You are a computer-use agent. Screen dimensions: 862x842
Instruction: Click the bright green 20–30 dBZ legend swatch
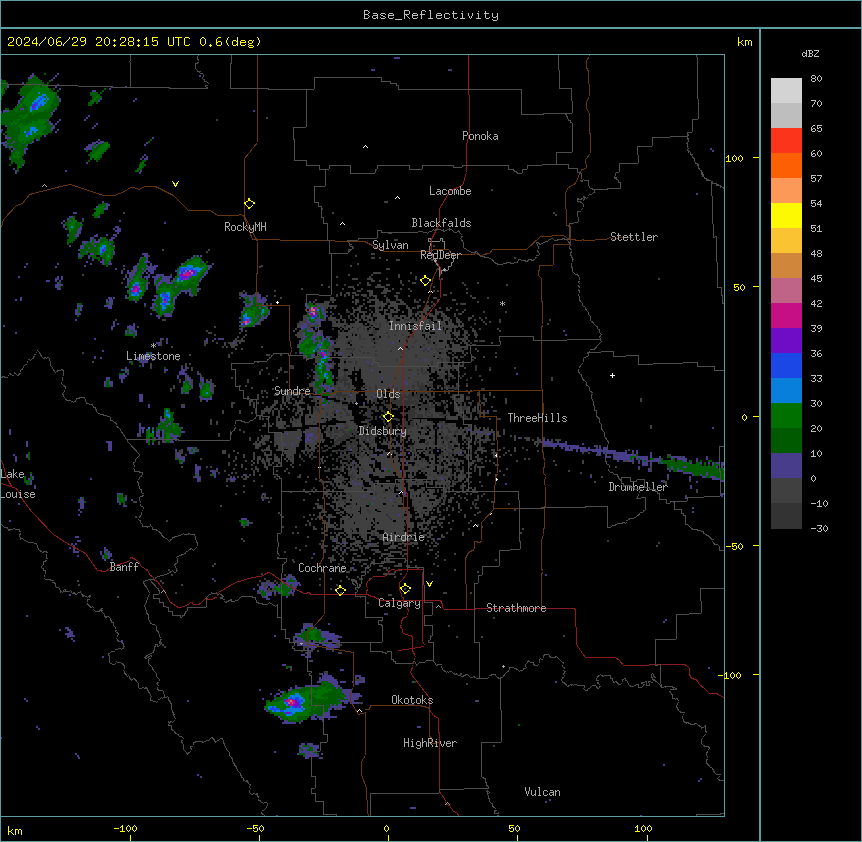pyautogui.click(x=786, y=416)
